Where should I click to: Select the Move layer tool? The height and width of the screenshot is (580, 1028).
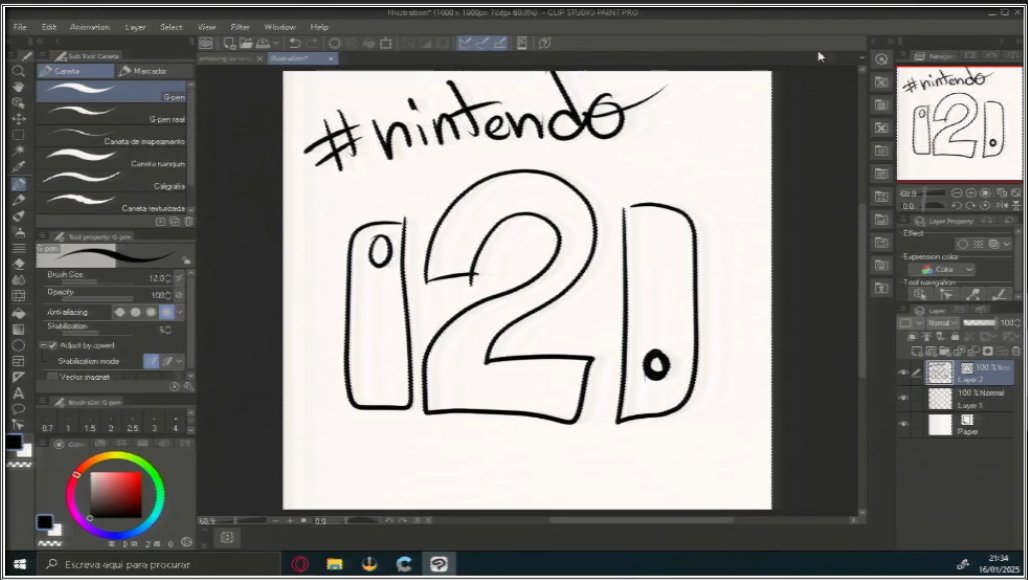[x=18, y=119]
